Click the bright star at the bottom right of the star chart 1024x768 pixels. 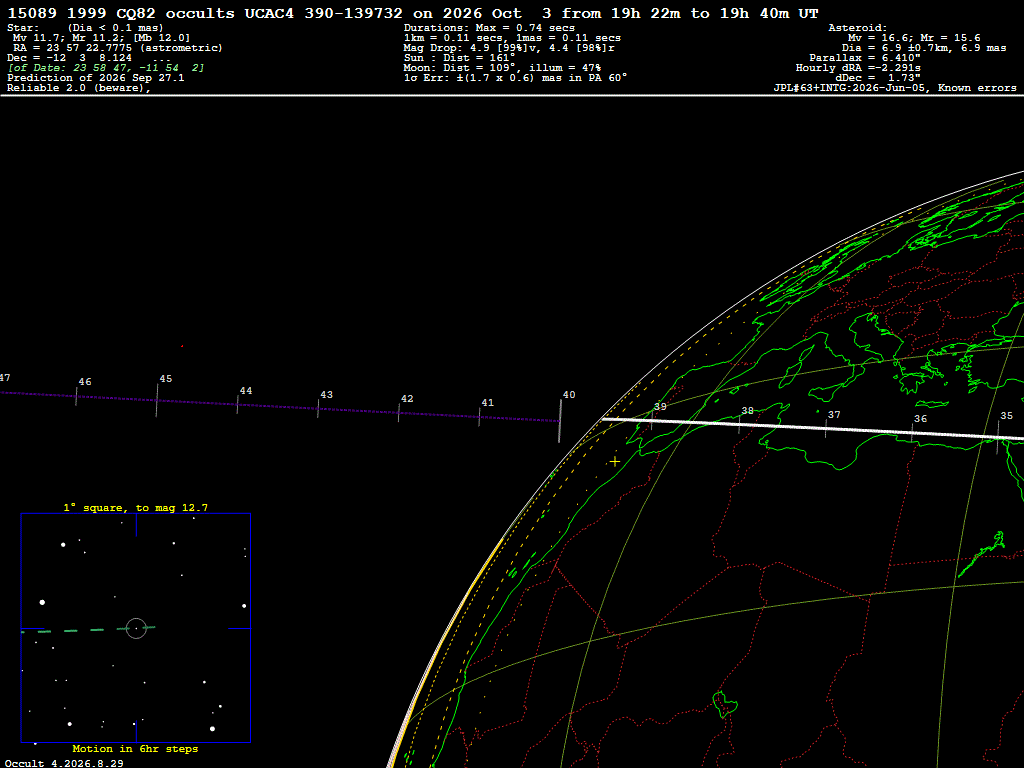tap(212, 728)
